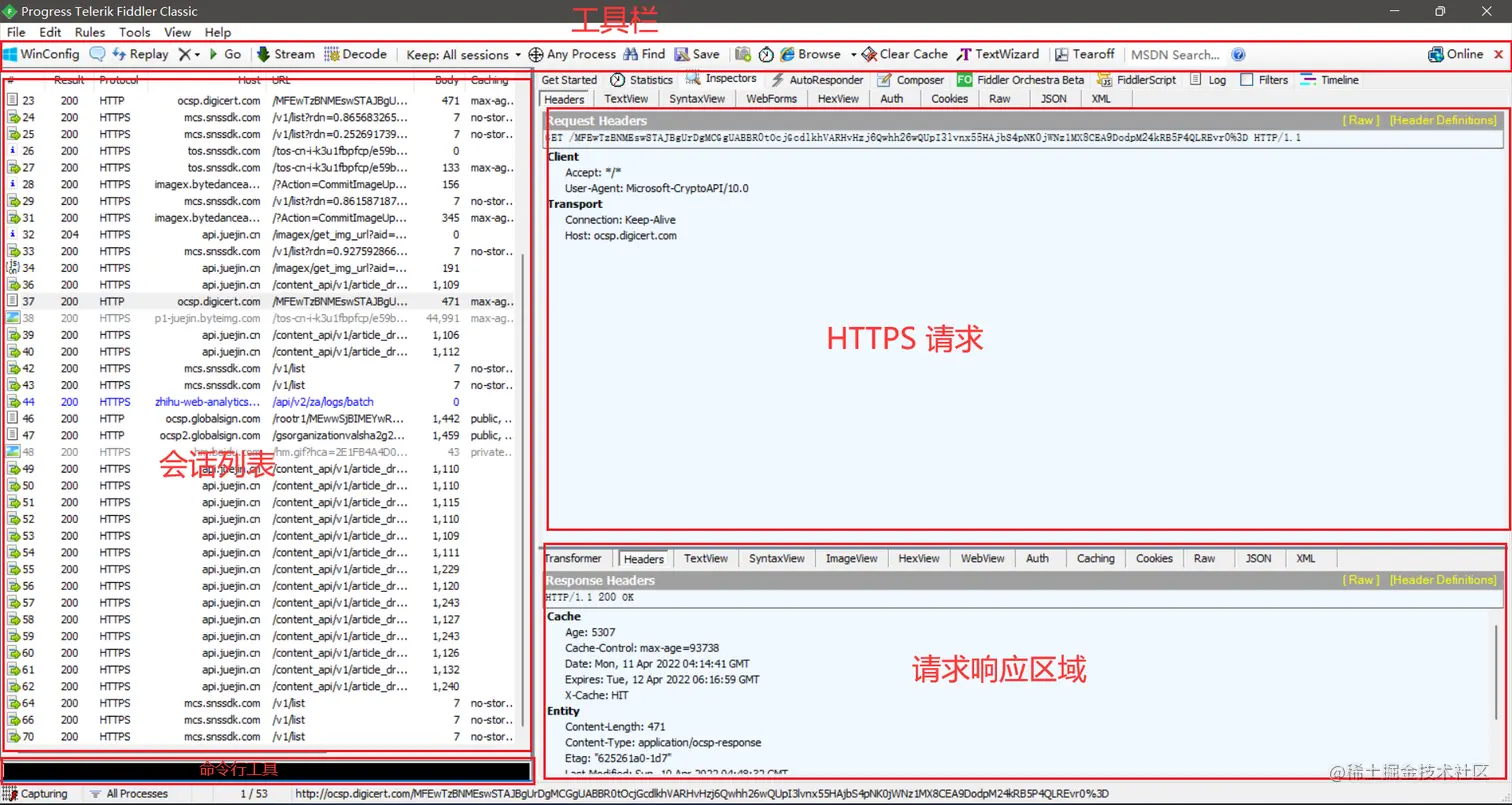The image size is (1512, 805).
Task: Sort sessions by the Caching column
Action: click(x=490, y=80)
